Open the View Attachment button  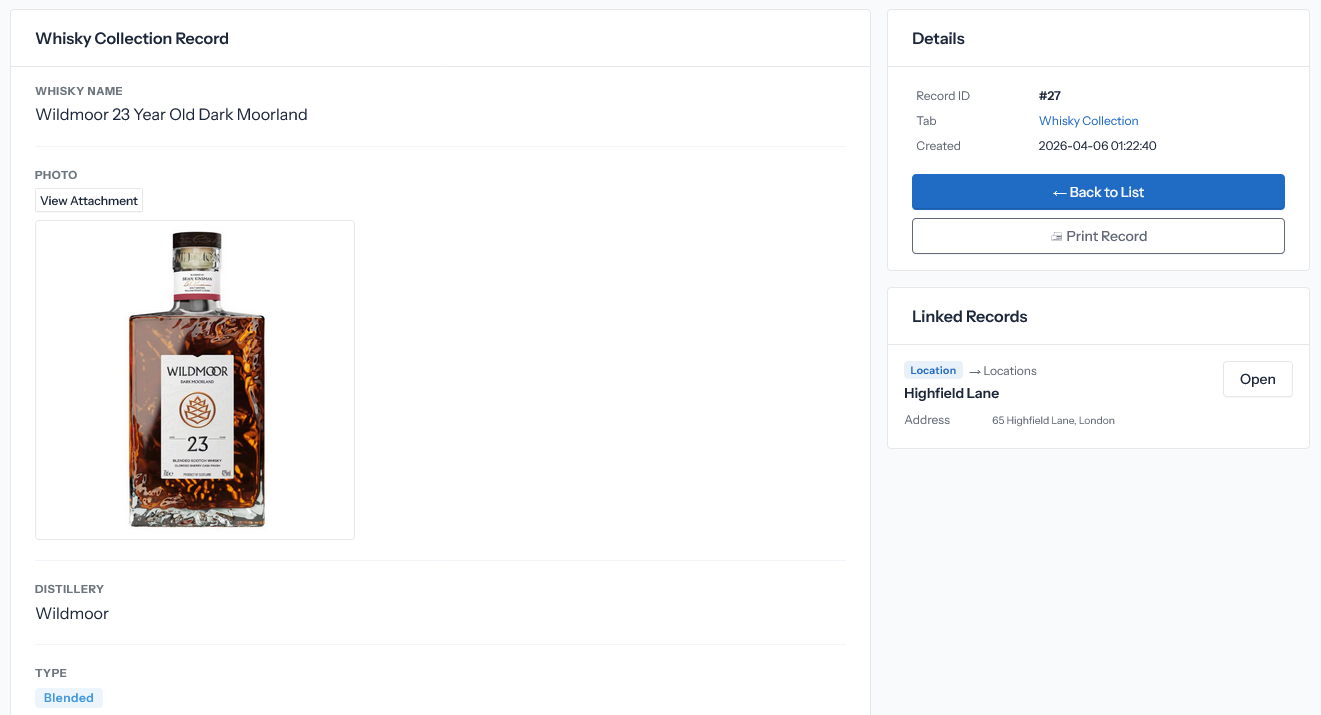(89, 201)
